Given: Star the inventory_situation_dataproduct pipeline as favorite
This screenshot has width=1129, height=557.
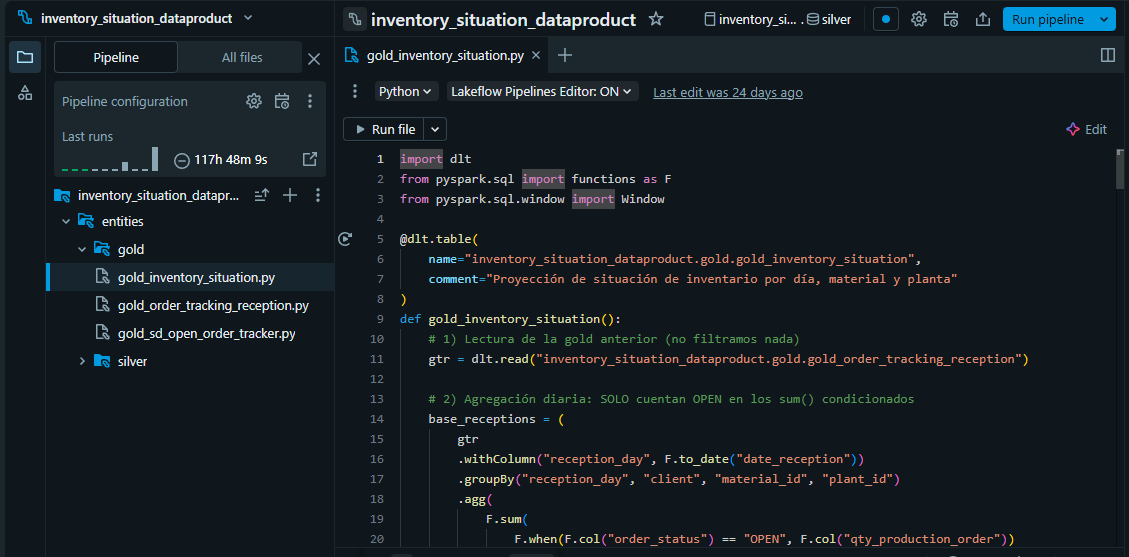Looking at the screenshot, I should click(x=656, y=19).
